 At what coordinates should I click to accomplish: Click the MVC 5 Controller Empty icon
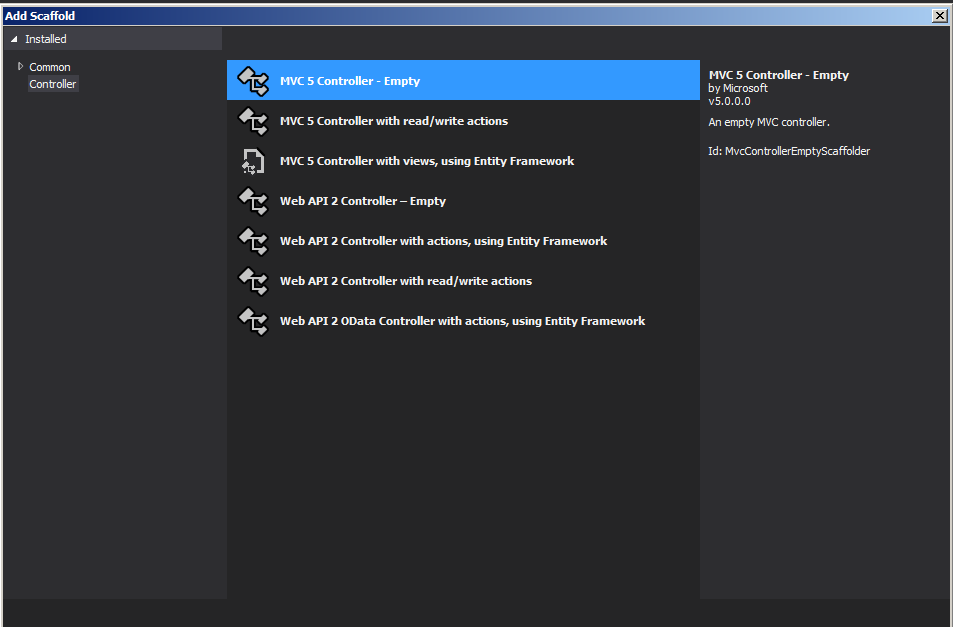(x=253, y=81)
